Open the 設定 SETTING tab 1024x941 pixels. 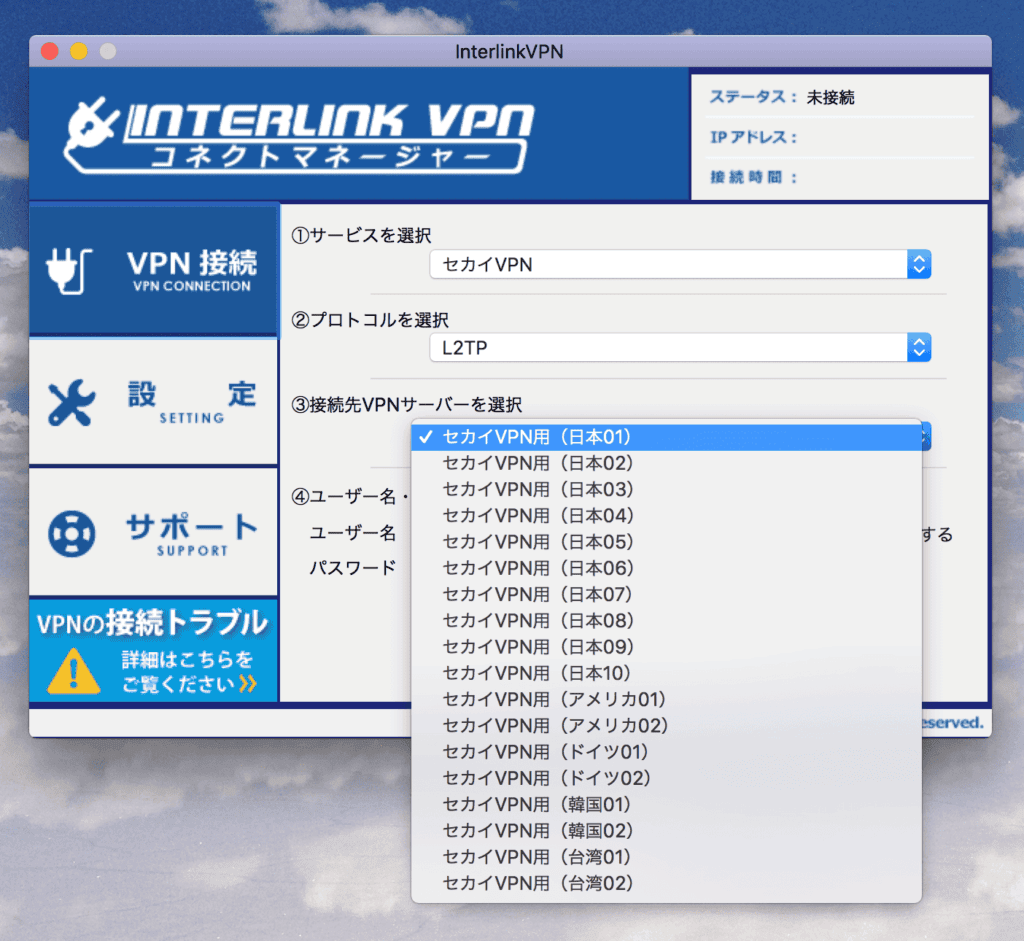coord(154,402)
